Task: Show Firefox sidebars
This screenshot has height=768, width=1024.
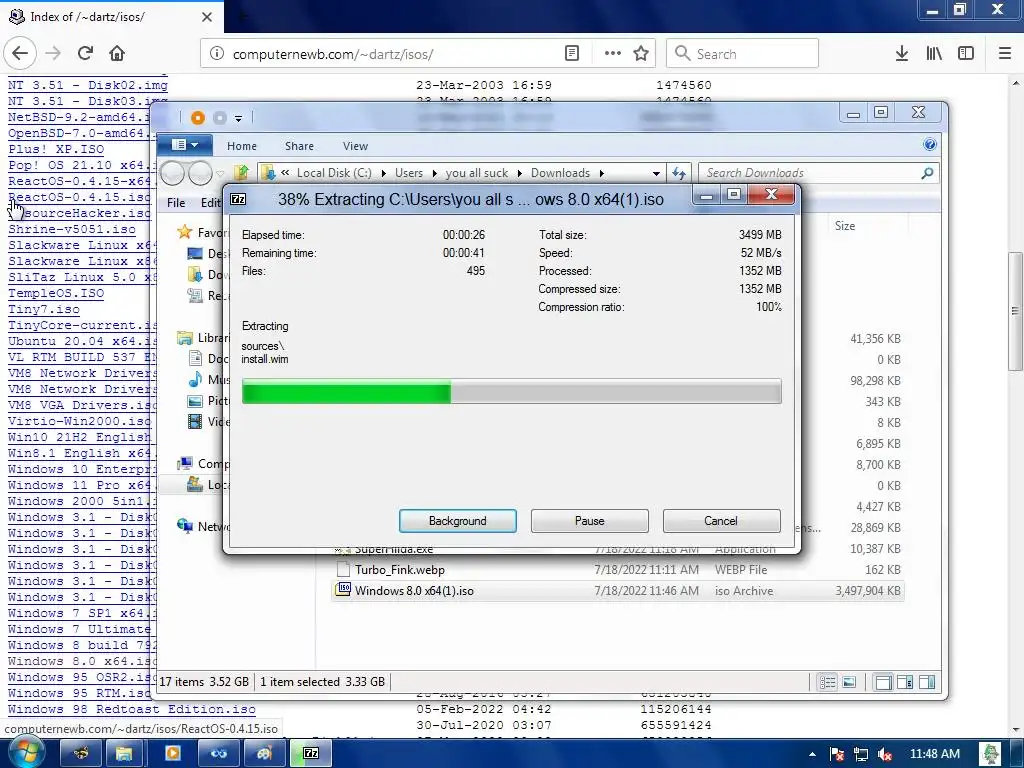Action: pyautogui.click(x=966, y=54)
